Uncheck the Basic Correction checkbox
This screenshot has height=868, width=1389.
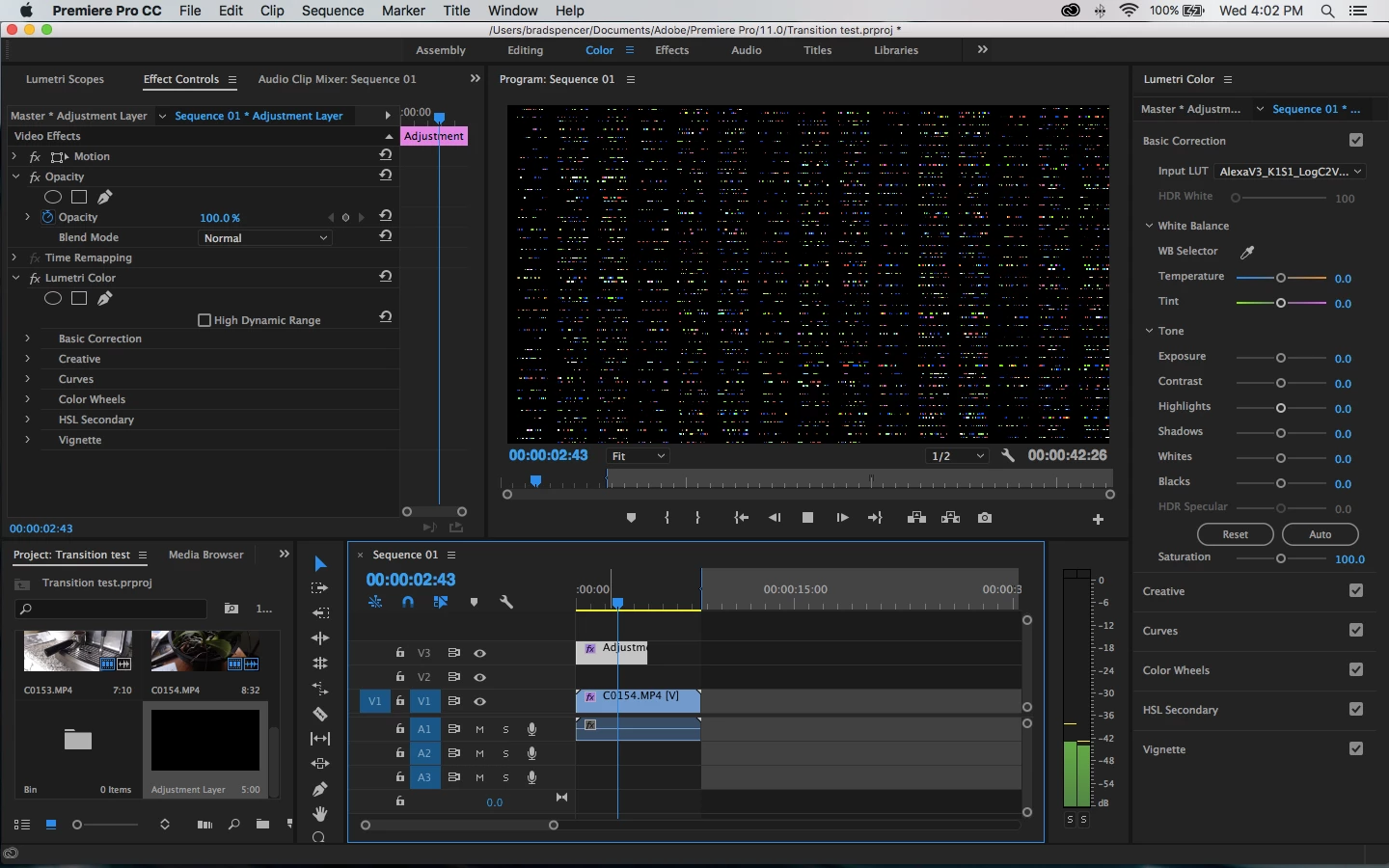1356,140
